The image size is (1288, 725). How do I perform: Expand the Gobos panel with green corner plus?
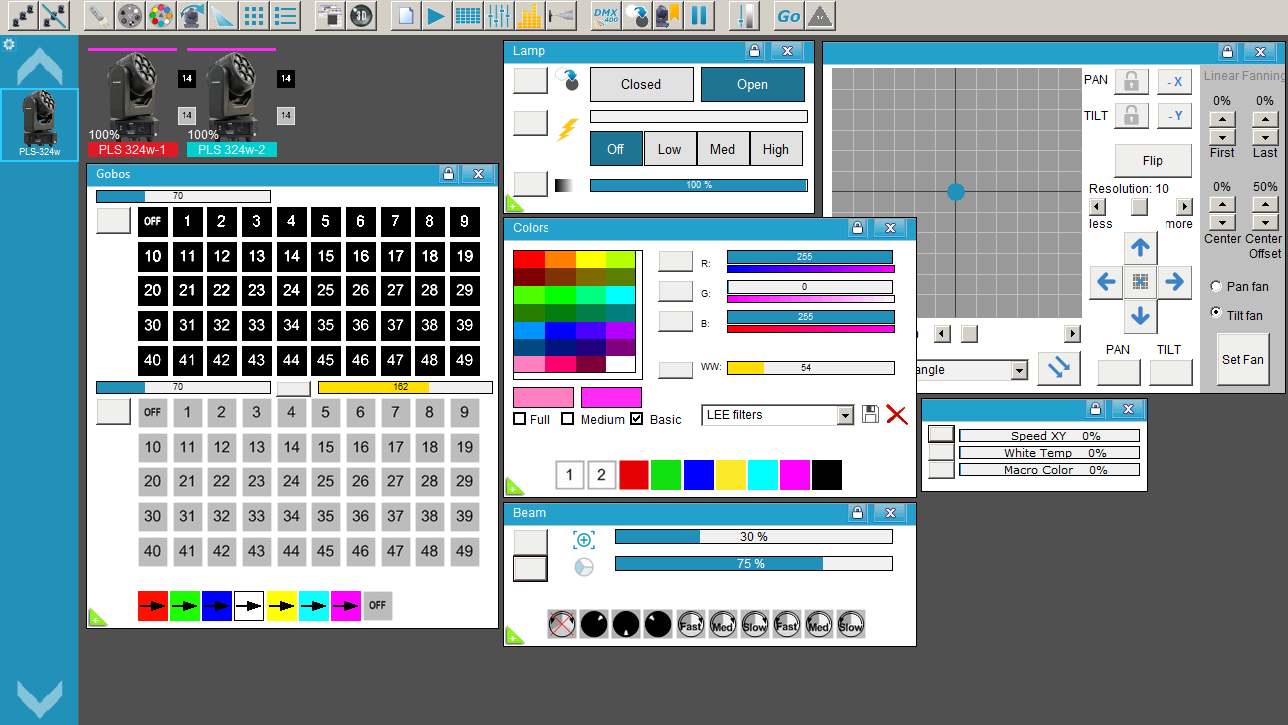tap(97, 618)
